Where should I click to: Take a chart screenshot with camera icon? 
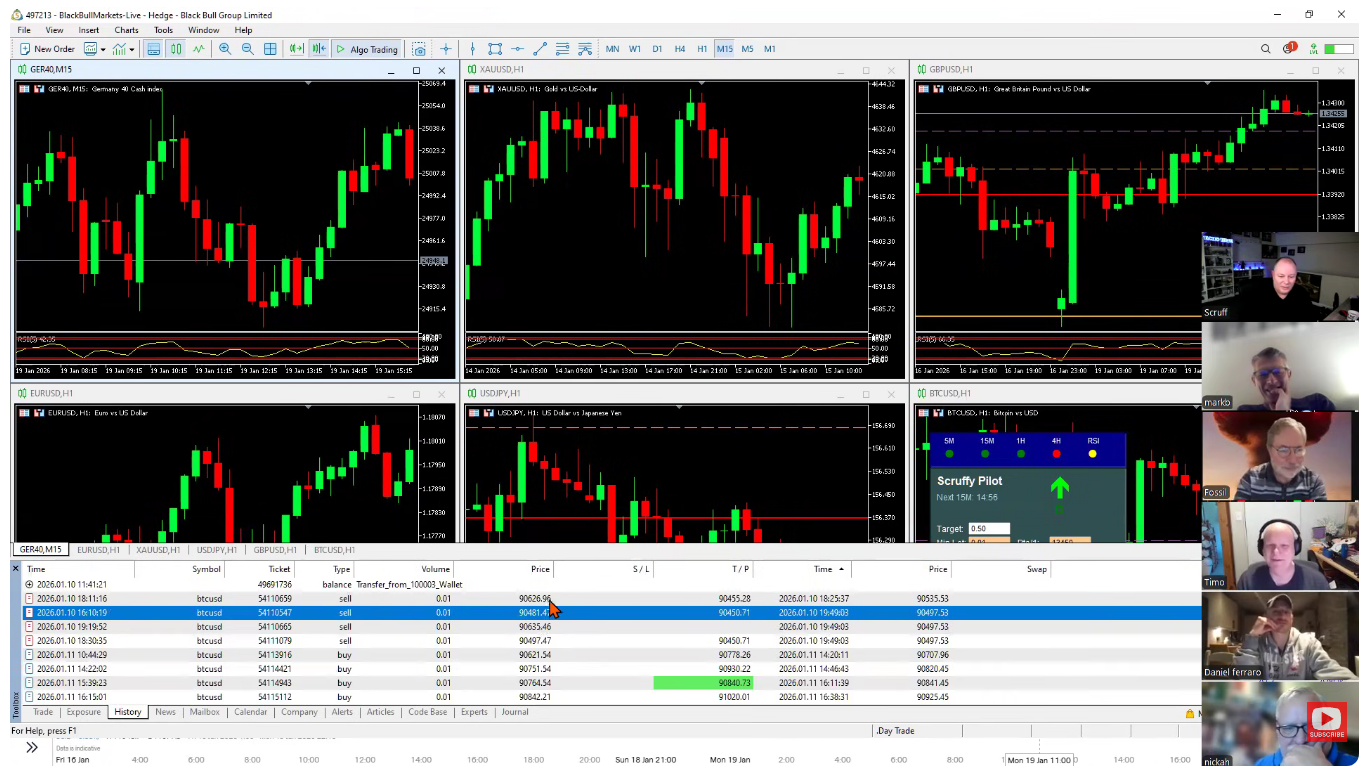click(x=419, y=49)
